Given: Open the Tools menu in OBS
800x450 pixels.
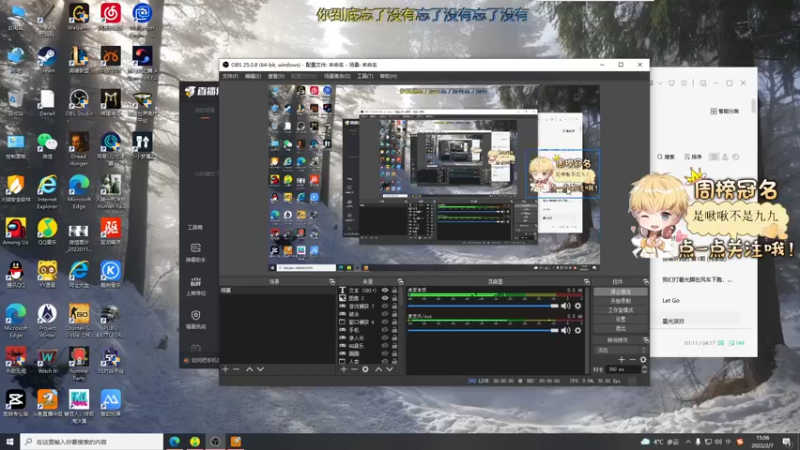Looking at the screenshot, I should 365,76.
